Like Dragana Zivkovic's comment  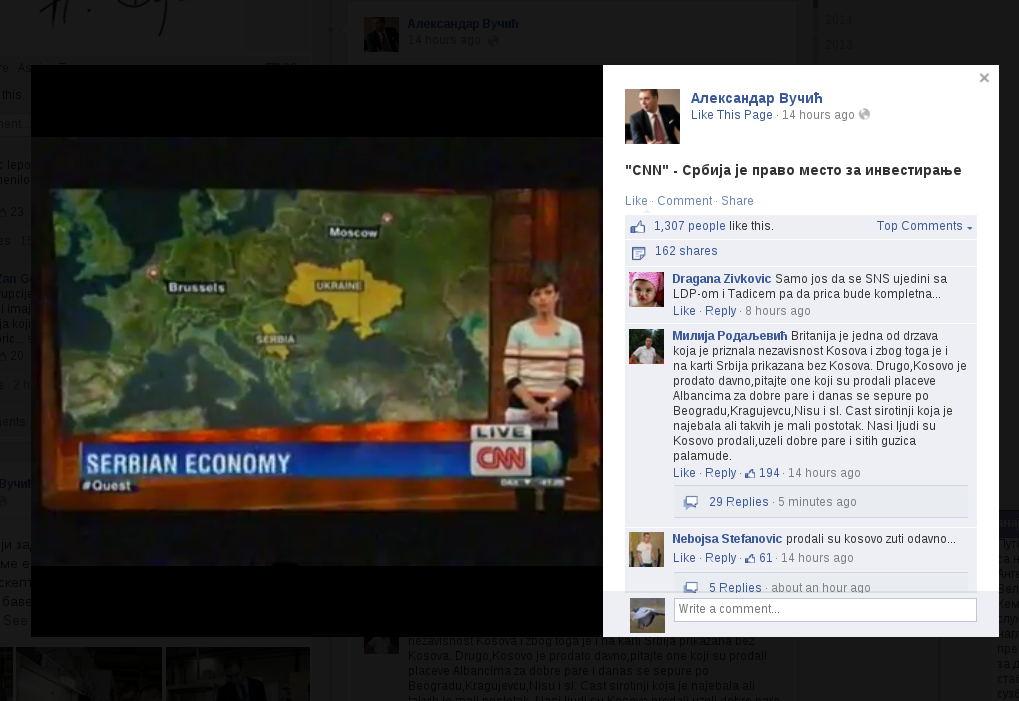point(684,311)
